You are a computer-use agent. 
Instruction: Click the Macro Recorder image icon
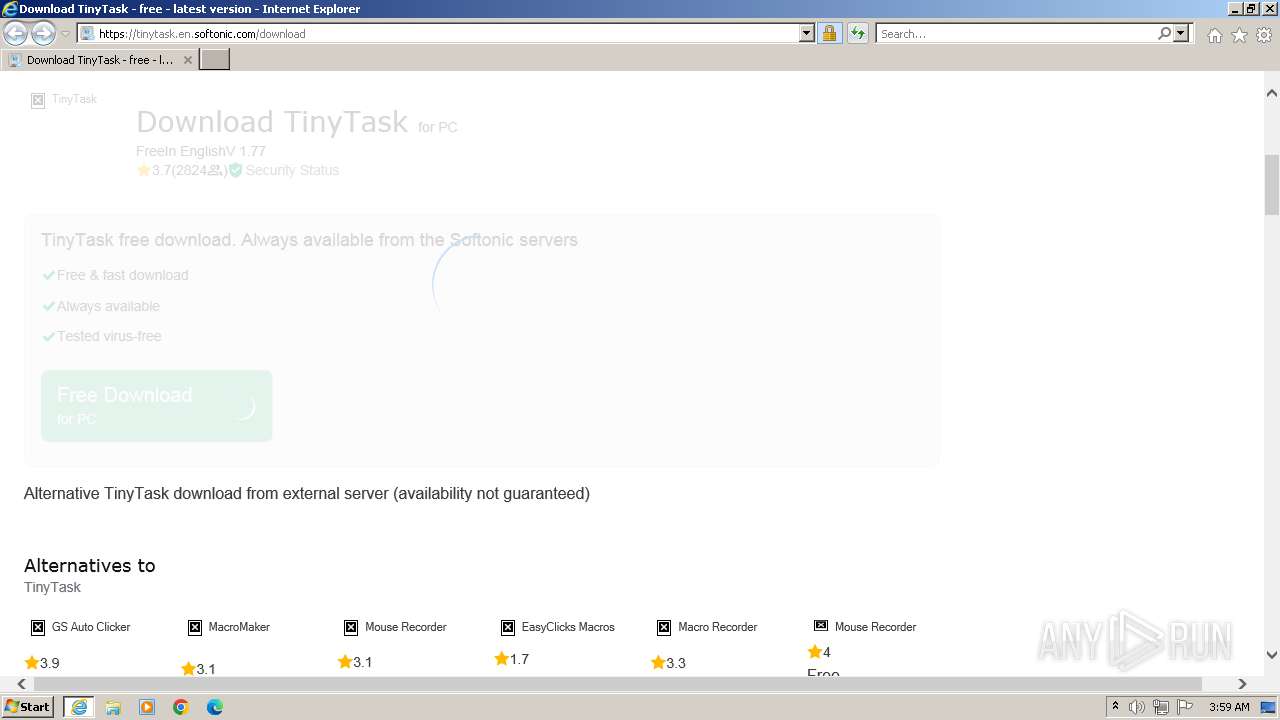(664, 627)
